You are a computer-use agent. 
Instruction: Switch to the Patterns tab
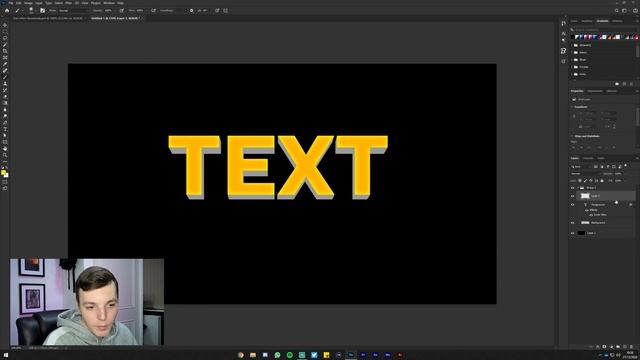pos(618,21)
